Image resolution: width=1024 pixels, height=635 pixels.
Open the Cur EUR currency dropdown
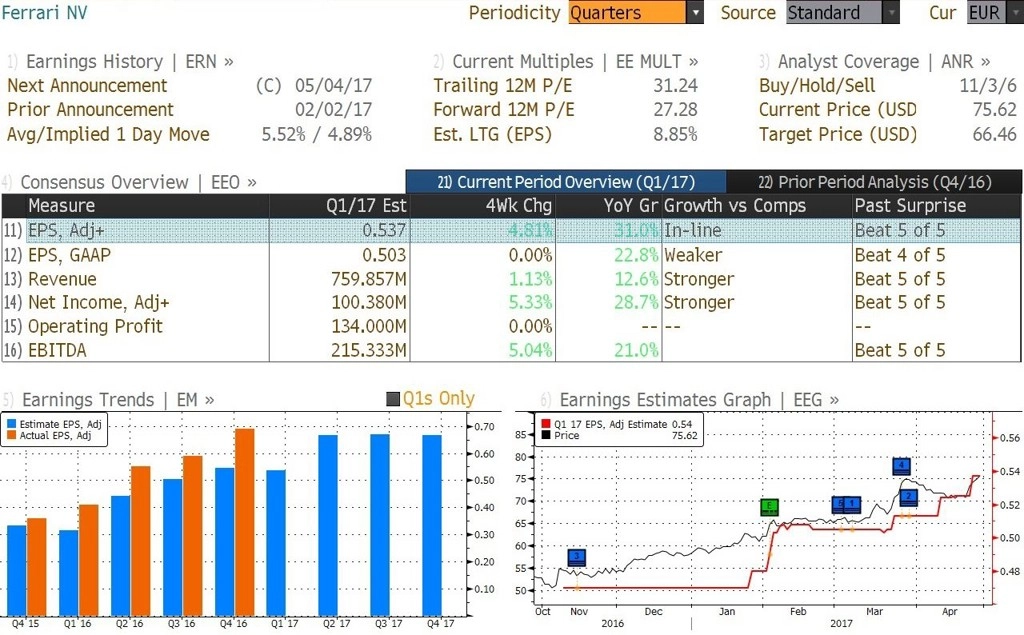coord(995,12)
